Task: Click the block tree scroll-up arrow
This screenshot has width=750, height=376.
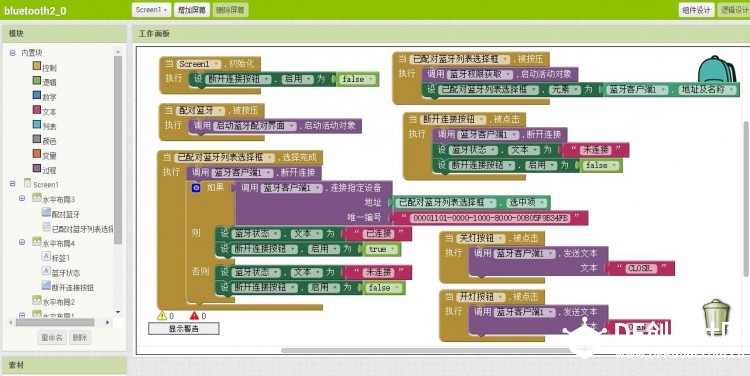Action: (118, 51)
